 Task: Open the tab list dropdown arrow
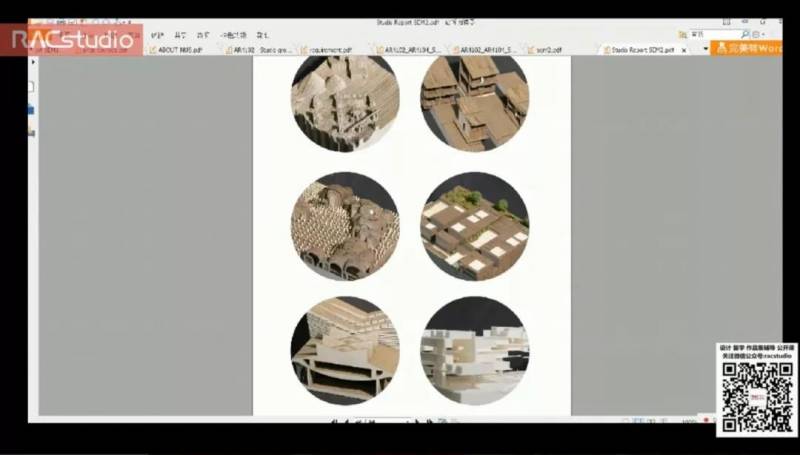point(705,48)
